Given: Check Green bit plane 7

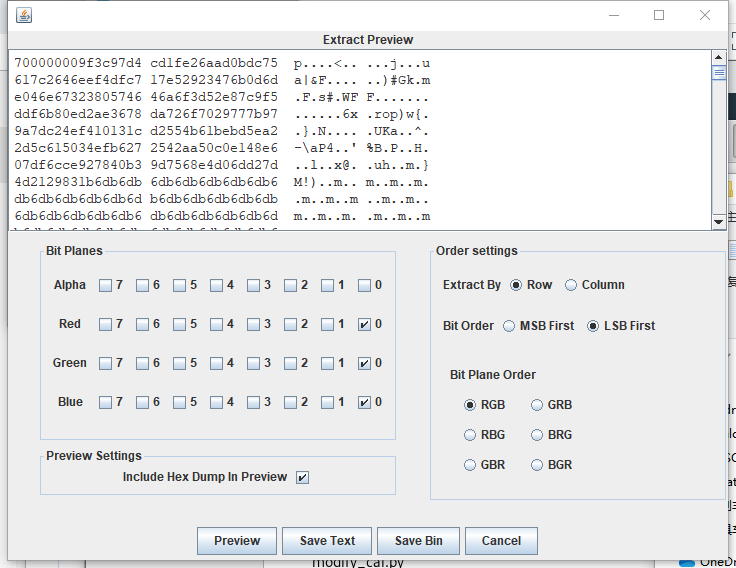Looking at the screenshot, I should coord(105,363).
